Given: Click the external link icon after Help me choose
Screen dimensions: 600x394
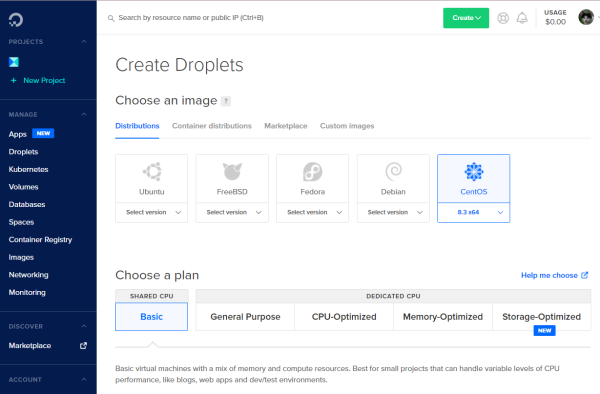Looking at the screenshot, I should pos(584,275).
